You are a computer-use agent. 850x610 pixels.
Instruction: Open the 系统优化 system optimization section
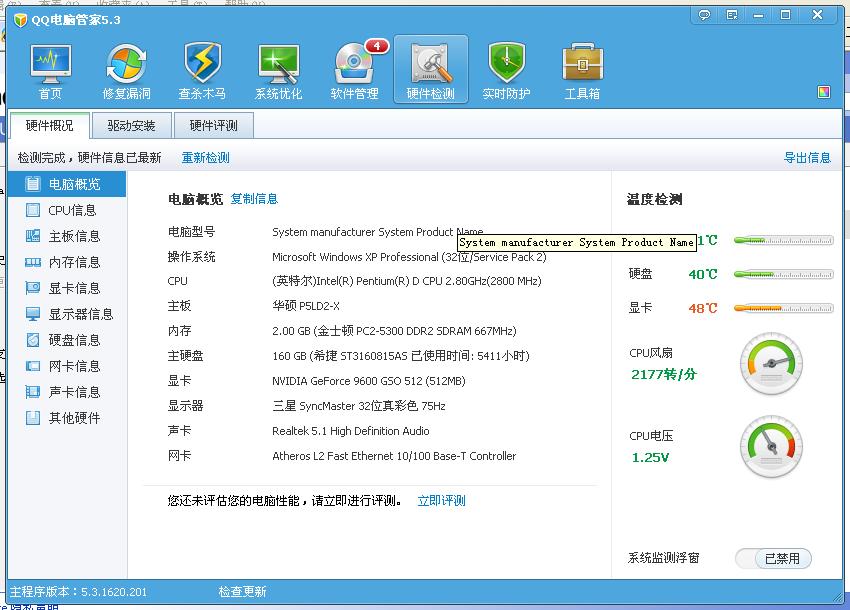[x=279, y=72]
